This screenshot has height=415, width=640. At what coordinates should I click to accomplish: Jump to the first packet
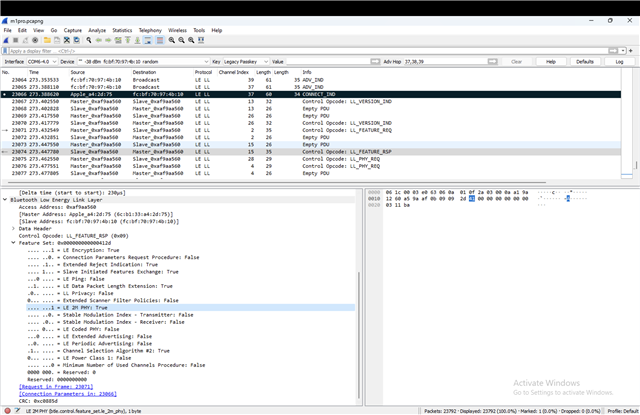128,40
